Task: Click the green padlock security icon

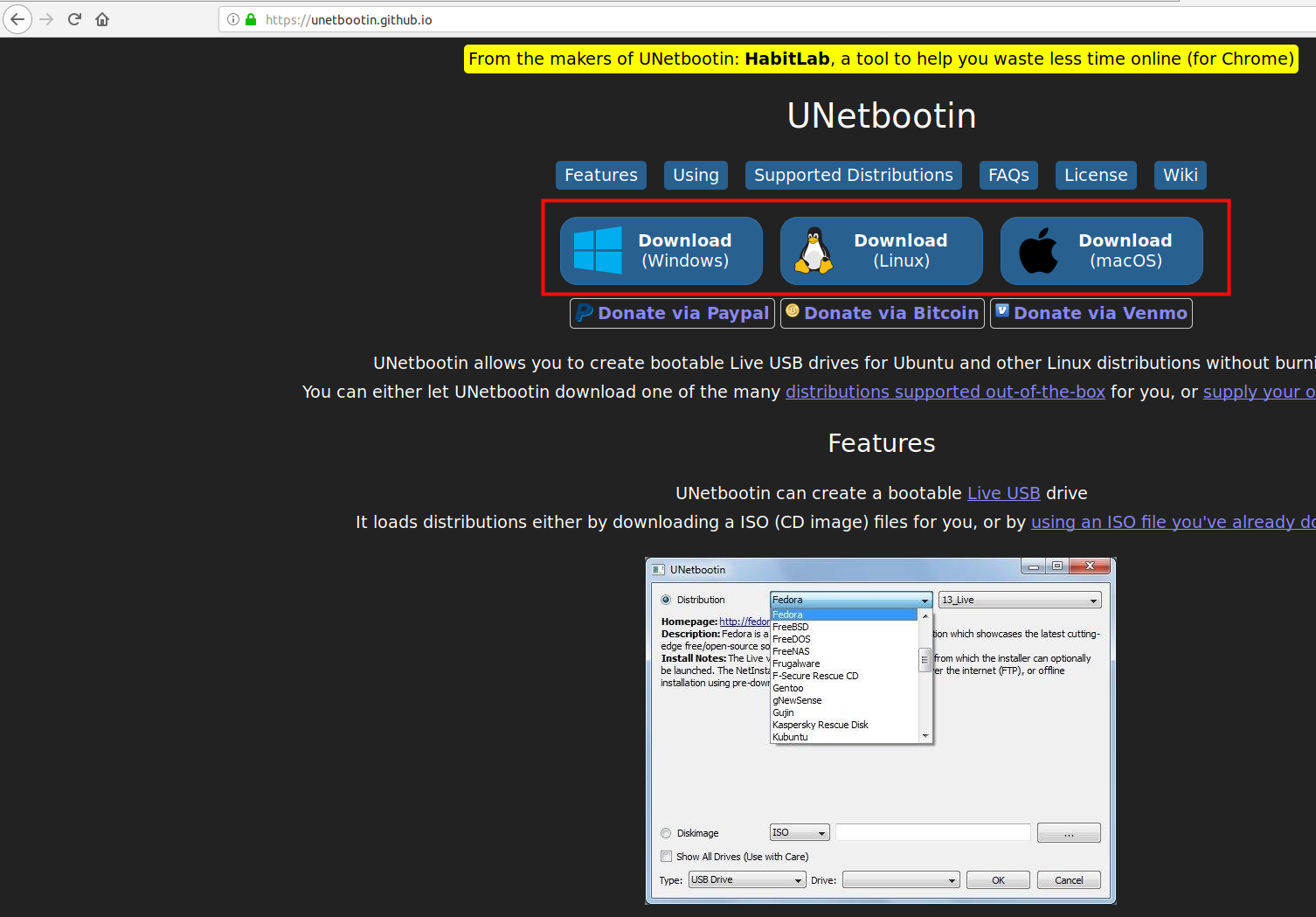Action: pyautogui.click(x=251, y=19)
